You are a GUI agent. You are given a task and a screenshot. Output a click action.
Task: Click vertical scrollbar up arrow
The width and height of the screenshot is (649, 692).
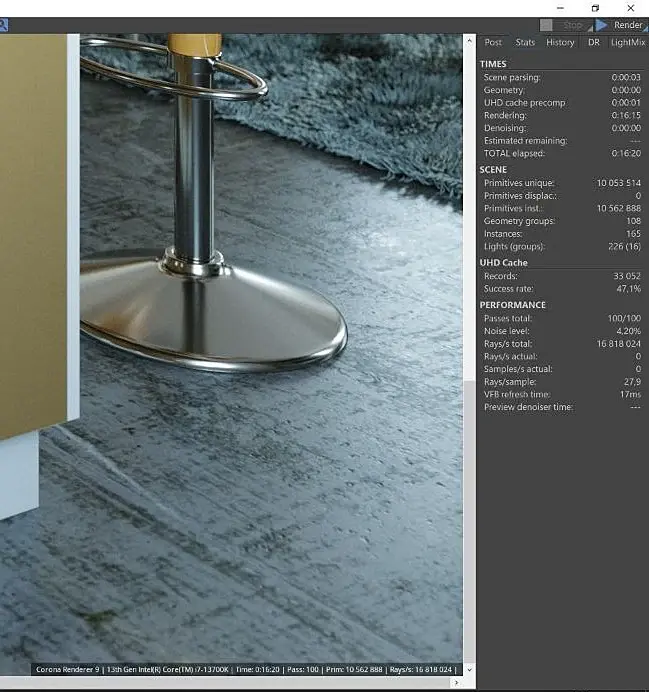point(469,41)
